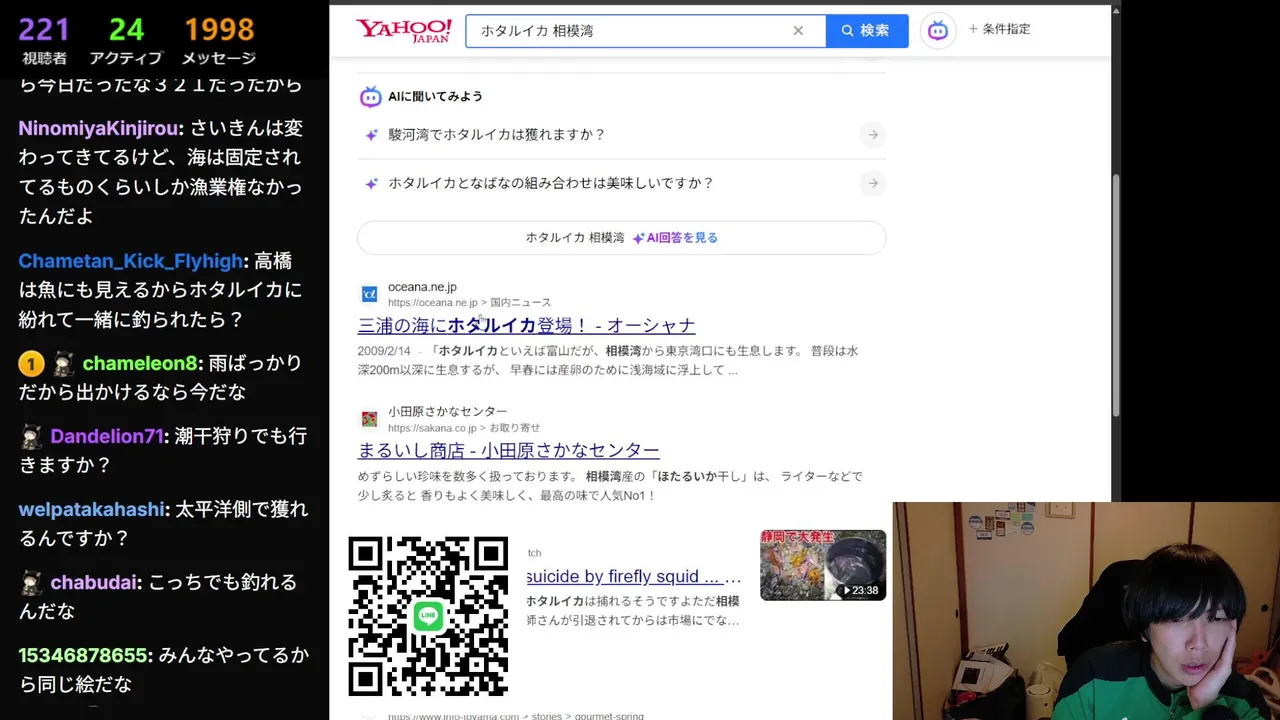Click the username welpatakahashi in chat
The image size is (1280, 720).
click(91, 510)
